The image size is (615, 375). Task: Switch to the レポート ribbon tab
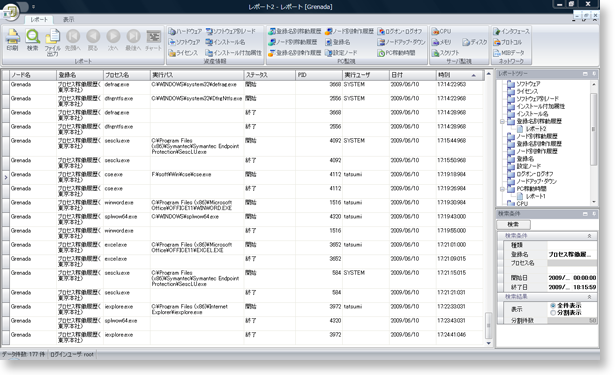[x=39, y=19]
